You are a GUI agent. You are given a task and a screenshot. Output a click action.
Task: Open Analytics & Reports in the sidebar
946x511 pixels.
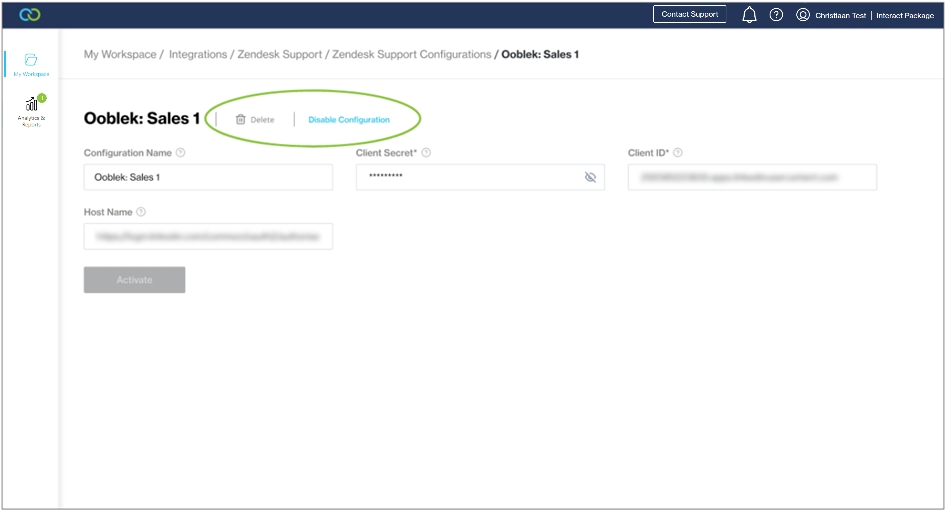click(x=31, y=110)
